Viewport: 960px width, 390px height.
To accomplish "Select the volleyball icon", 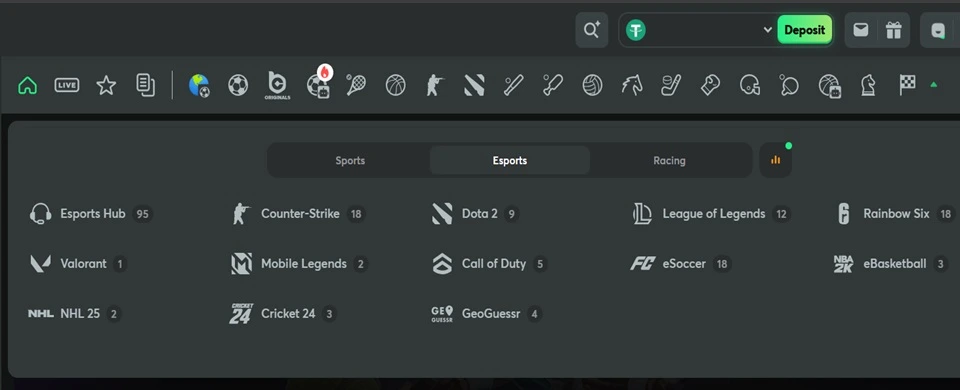I will point(592,85).
